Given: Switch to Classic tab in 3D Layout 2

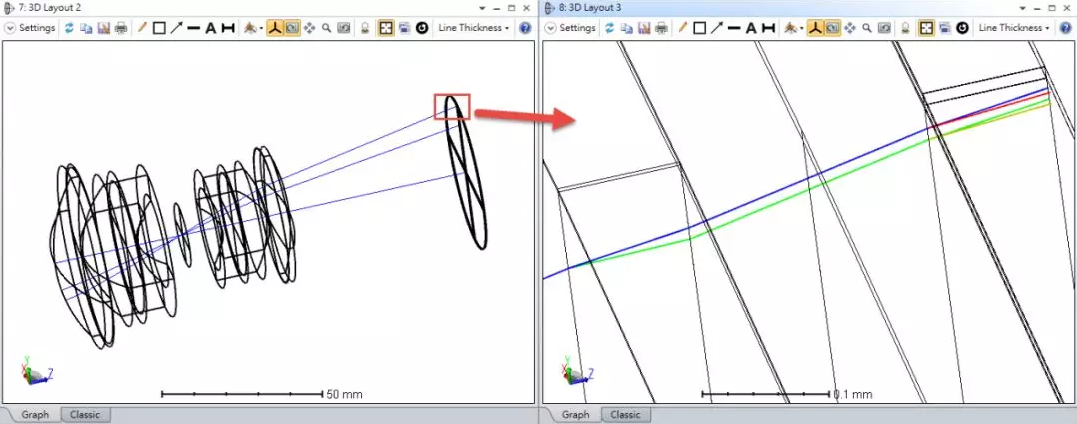Looking at the screenshot, I should click(85, 414).
